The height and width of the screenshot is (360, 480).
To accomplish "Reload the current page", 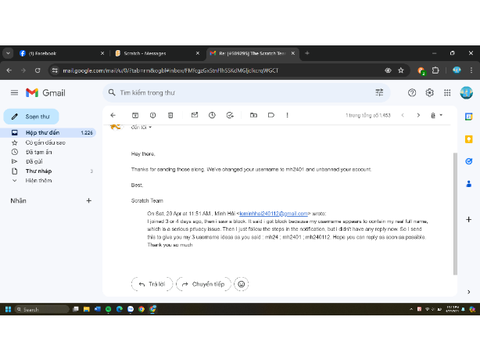I will coord(38,70).
